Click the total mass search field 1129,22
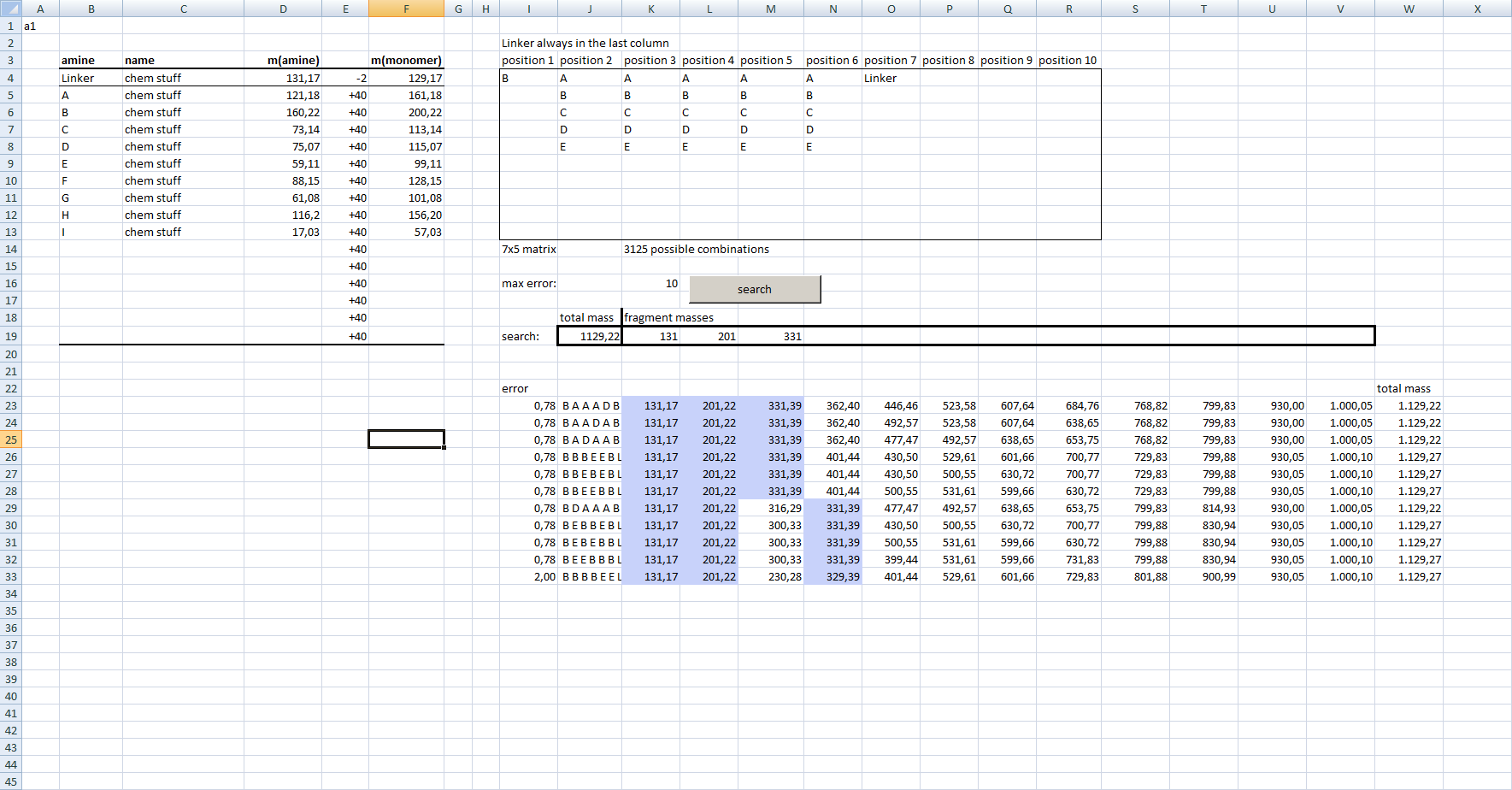Viewport: 1512px width, 790px height. coord(590,336)
